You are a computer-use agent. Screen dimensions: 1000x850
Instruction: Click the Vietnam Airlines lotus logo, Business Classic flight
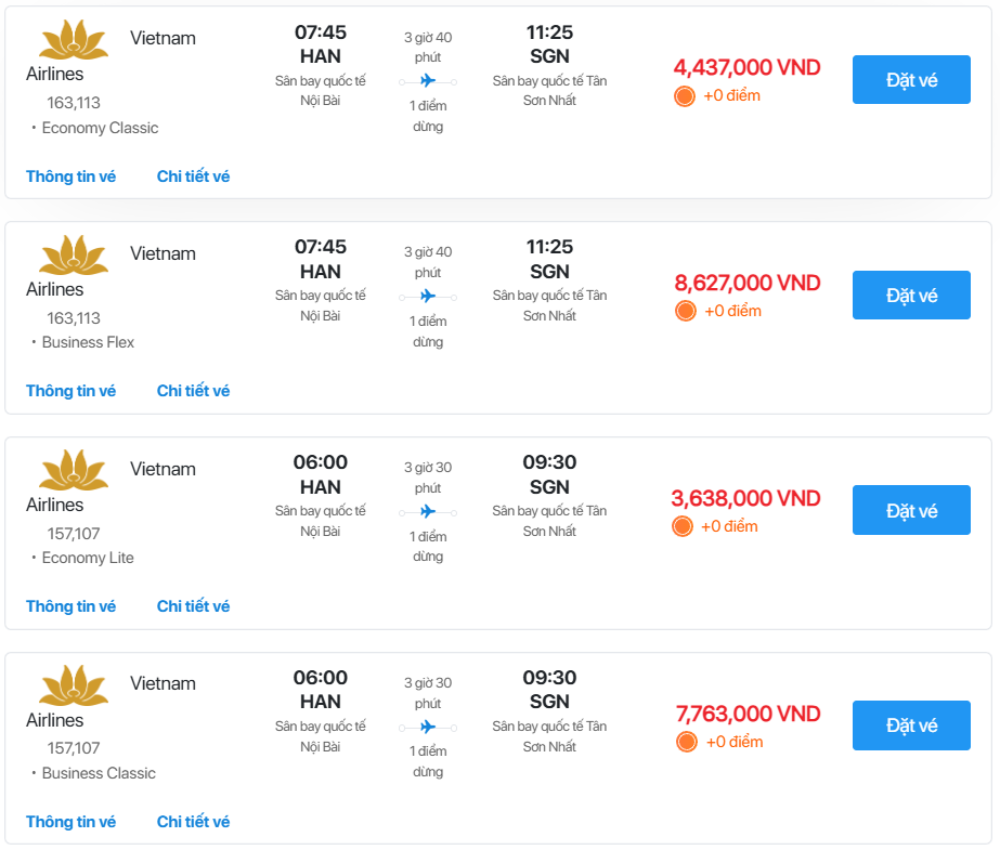73,685
